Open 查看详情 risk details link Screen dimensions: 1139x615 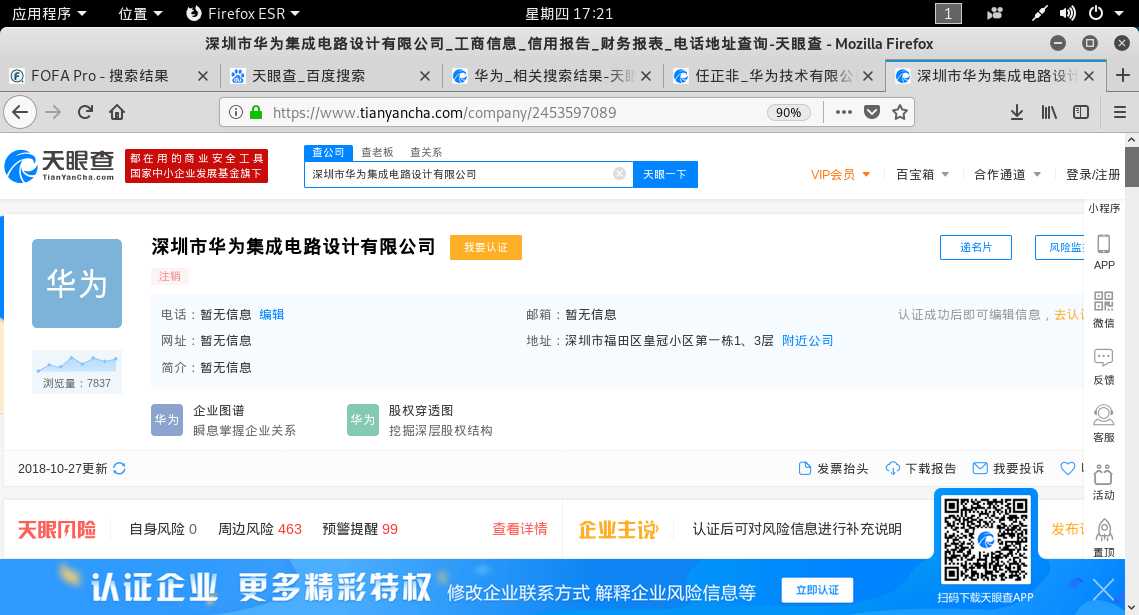(519, 529)
